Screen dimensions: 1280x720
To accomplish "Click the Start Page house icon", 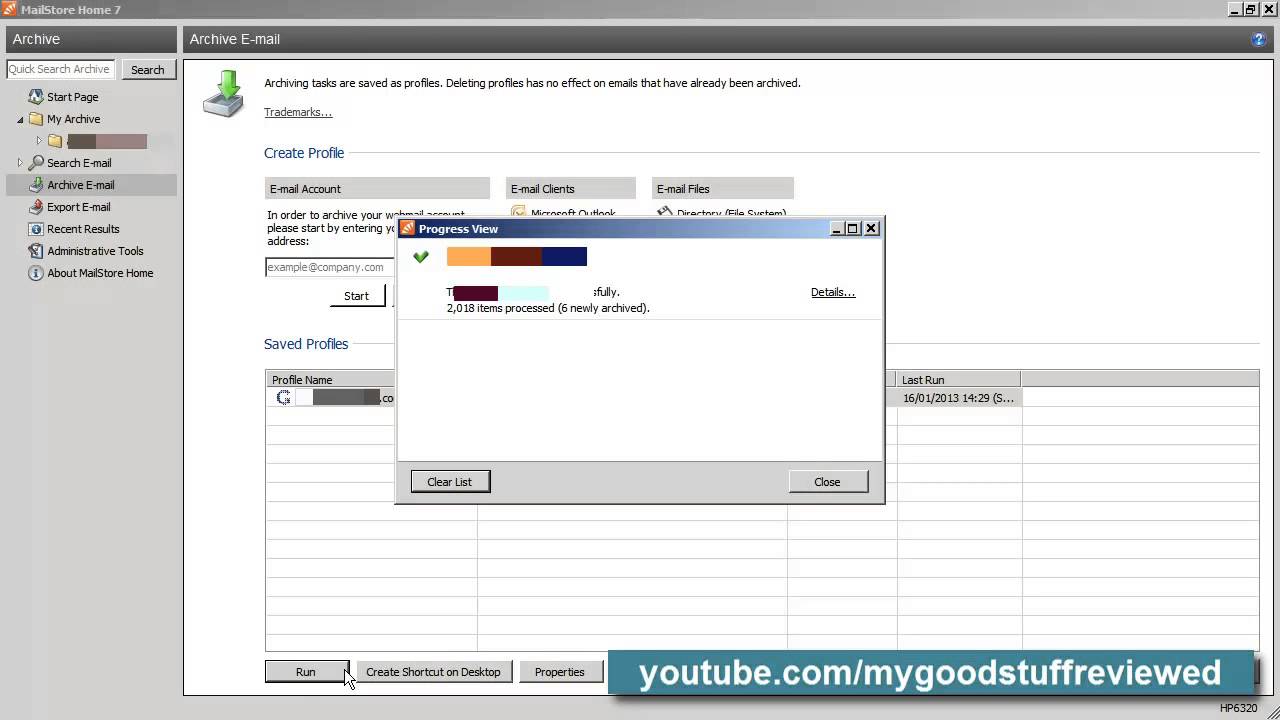I will (36, 97).
